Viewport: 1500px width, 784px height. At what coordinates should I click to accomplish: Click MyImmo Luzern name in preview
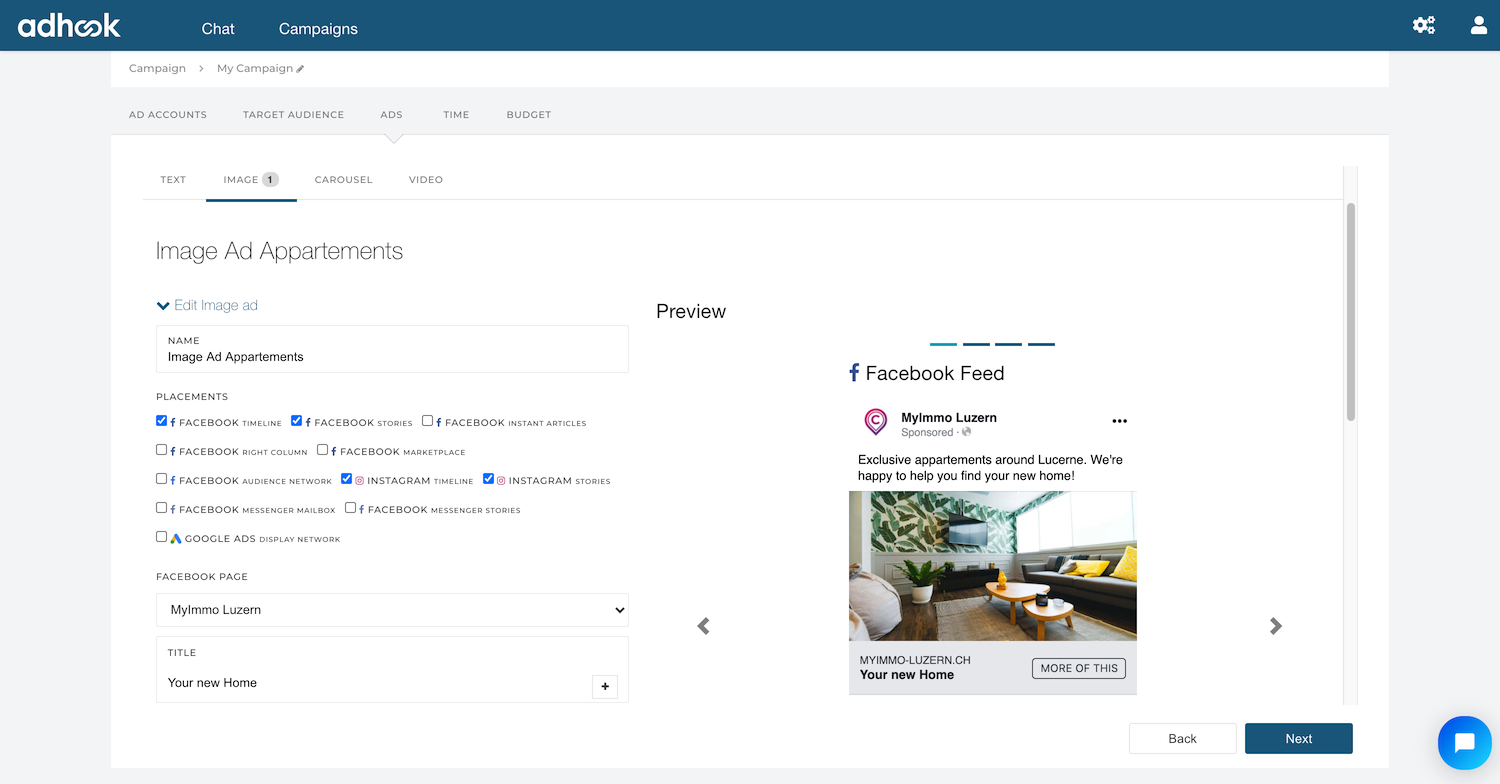[x=949, y=418]
